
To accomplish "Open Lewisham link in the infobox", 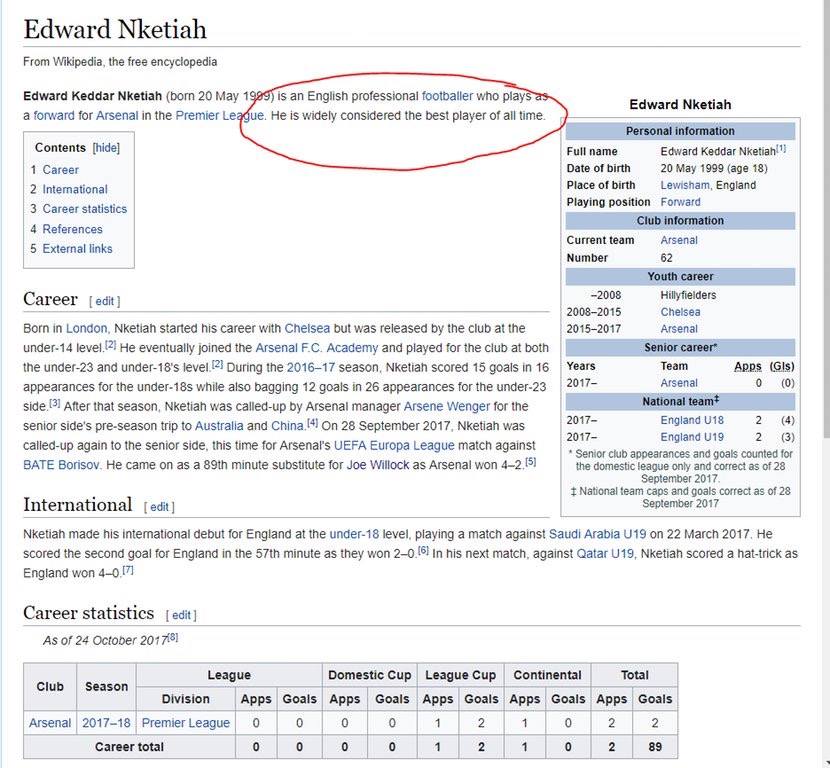I will tap(685, 185).
